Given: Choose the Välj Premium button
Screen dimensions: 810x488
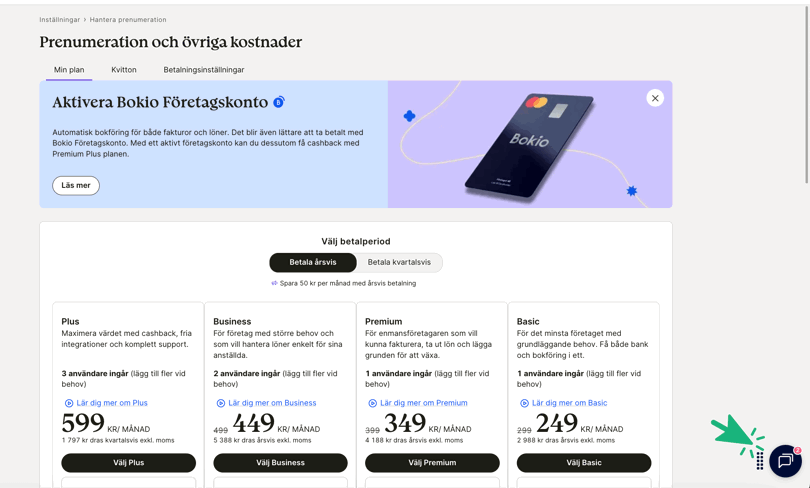Looking at the screenshot, I should [432, 463].
